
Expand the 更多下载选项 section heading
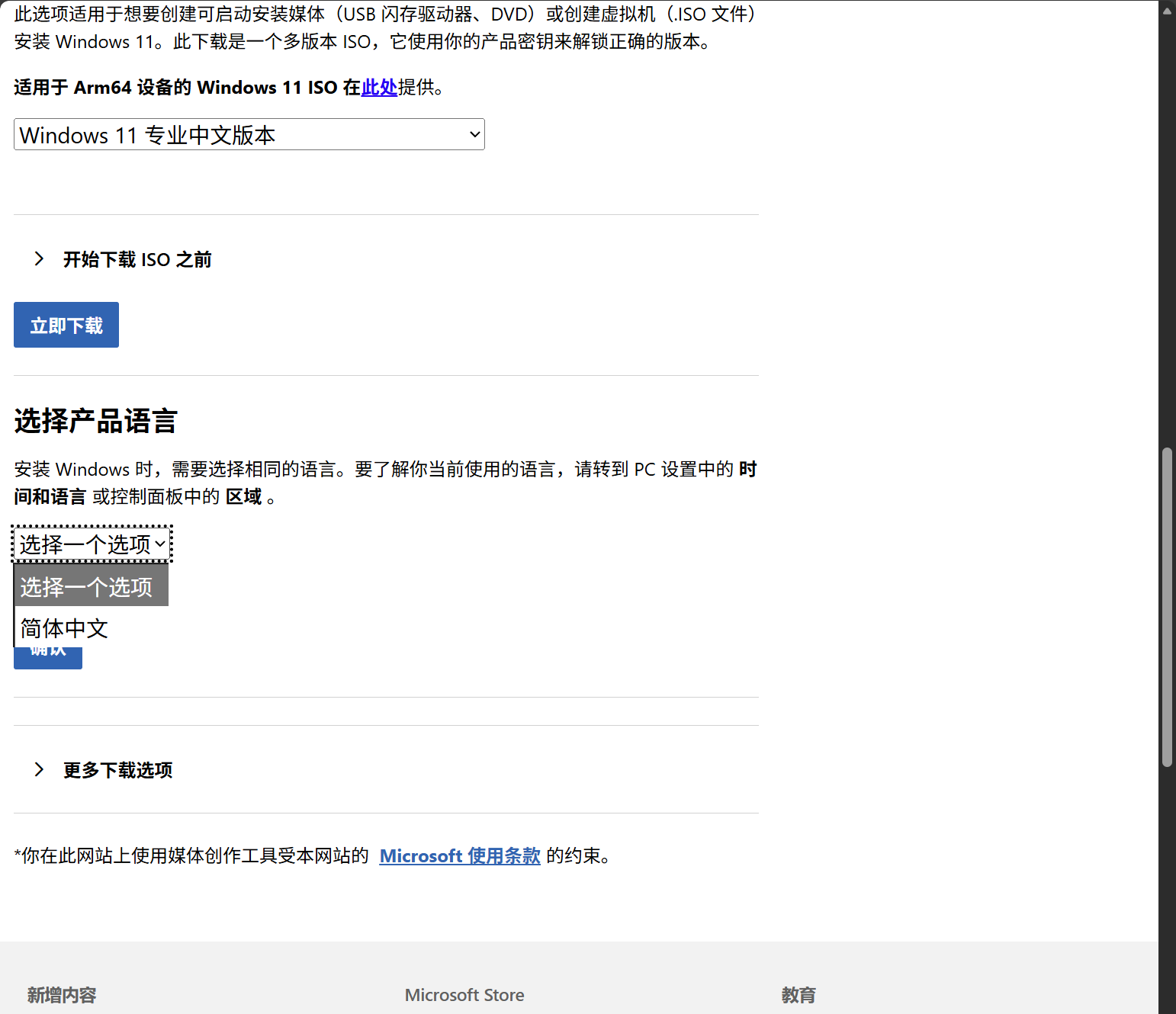coord(117,770)
